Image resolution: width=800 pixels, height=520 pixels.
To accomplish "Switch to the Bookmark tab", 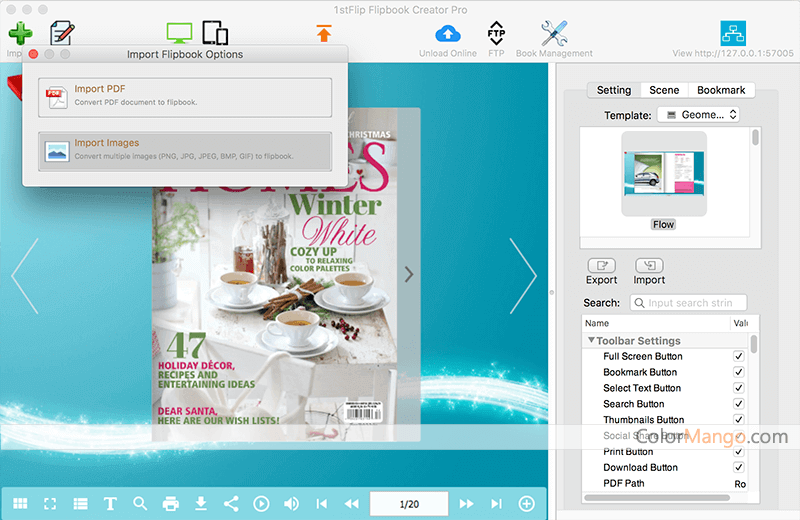I will [721, 90].
